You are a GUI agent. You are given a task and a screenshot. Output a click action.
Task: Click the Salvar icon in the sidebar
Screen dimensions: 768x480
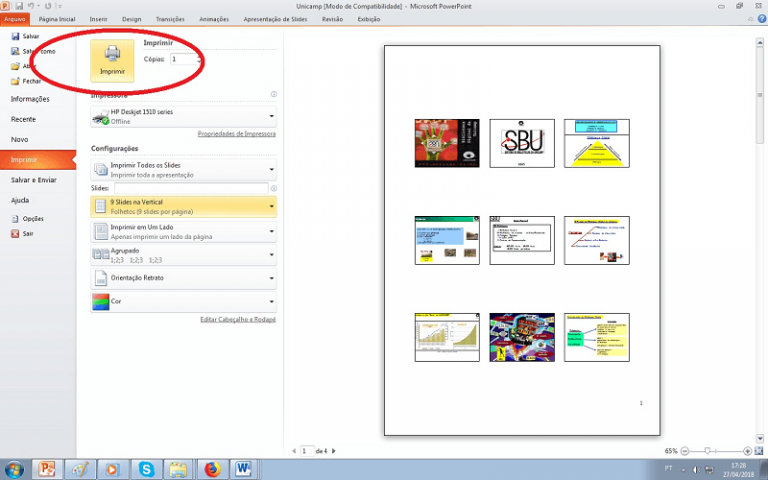15,36
